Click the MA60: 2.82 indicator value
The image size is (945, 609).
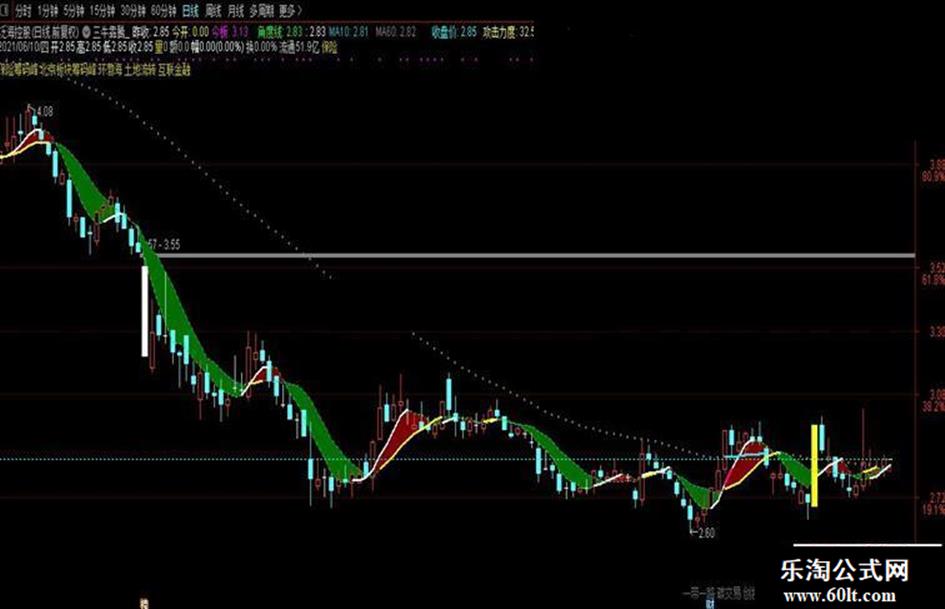[396, 31]
